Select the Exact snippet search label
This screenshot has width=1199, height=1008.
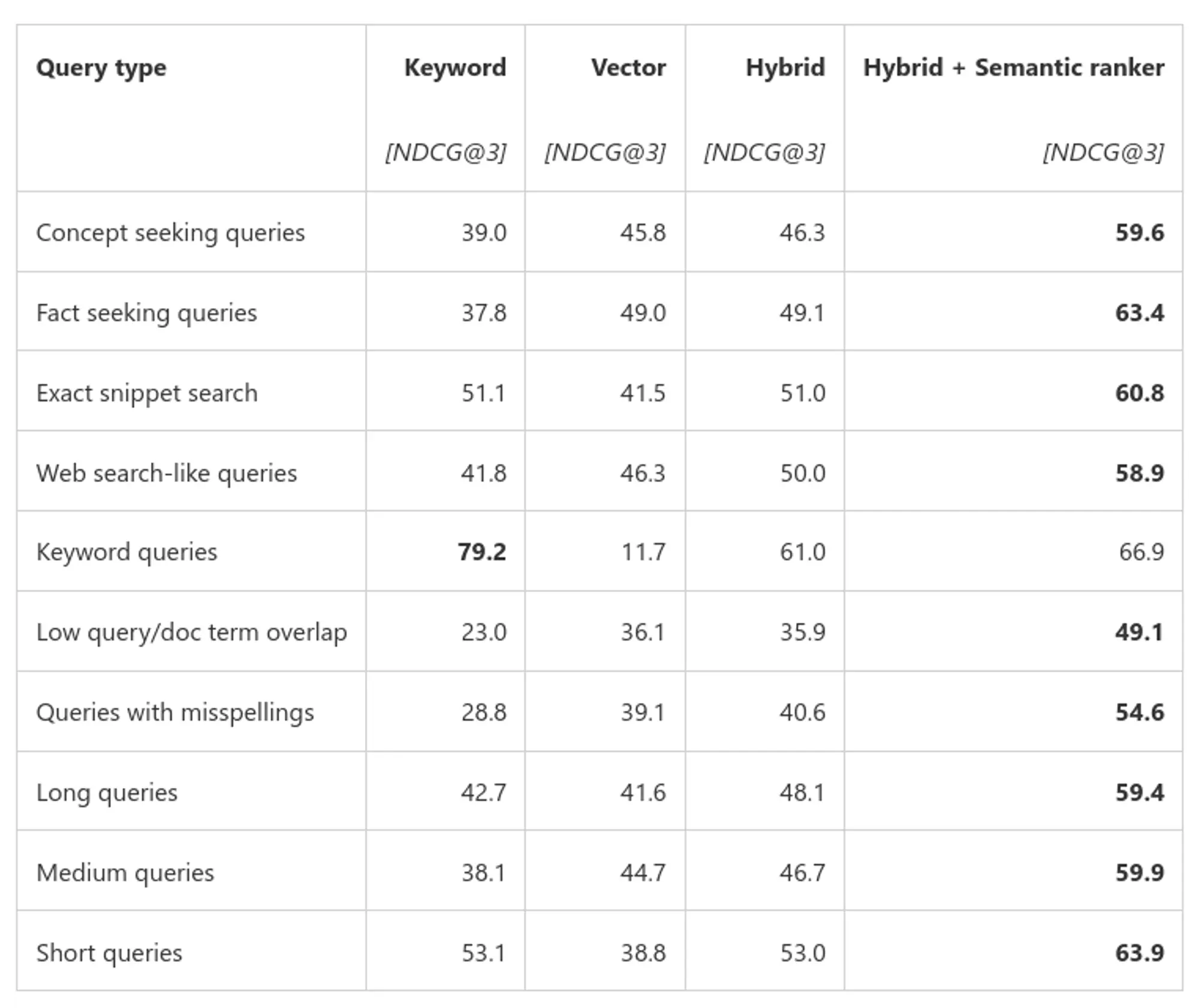(x=147, y=393)
